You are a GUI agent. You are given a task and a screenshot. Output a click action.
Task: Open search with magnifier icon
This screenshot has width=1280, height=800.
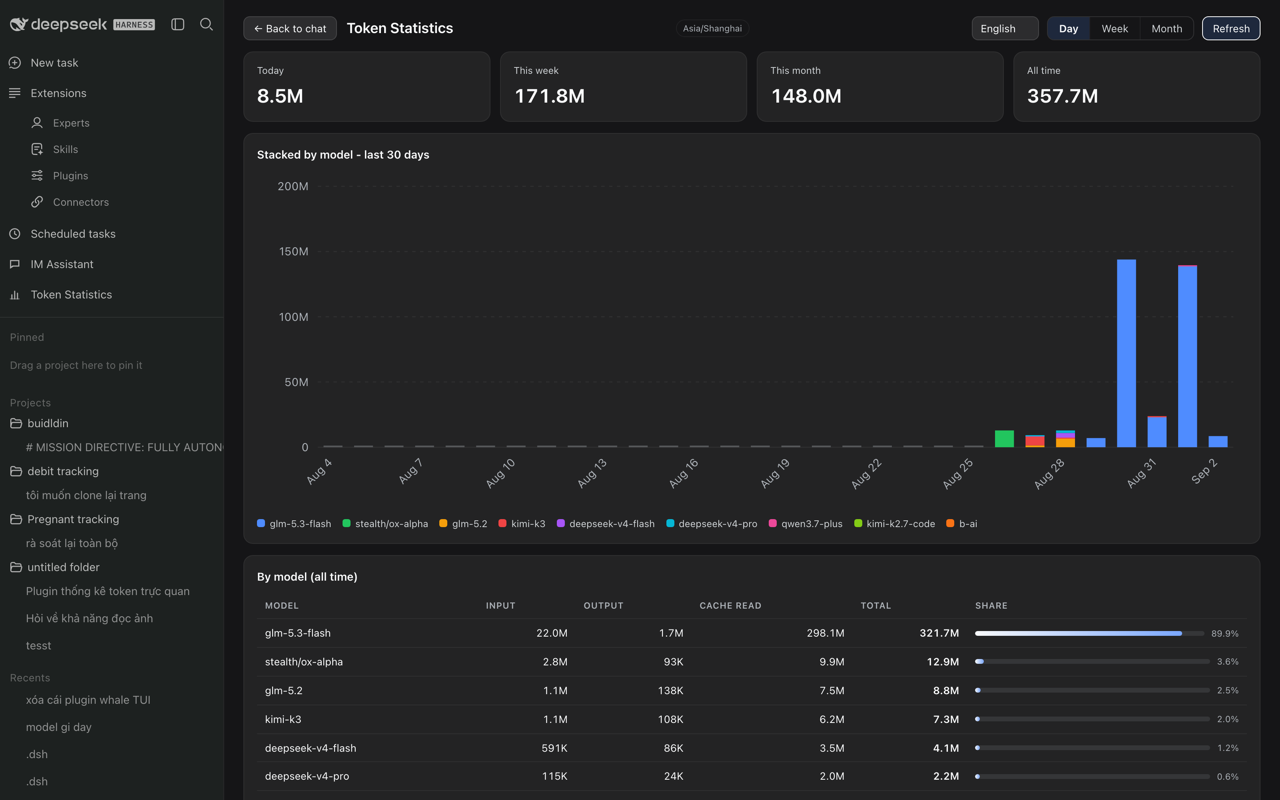pyautogui.click(x=206, y=24)
